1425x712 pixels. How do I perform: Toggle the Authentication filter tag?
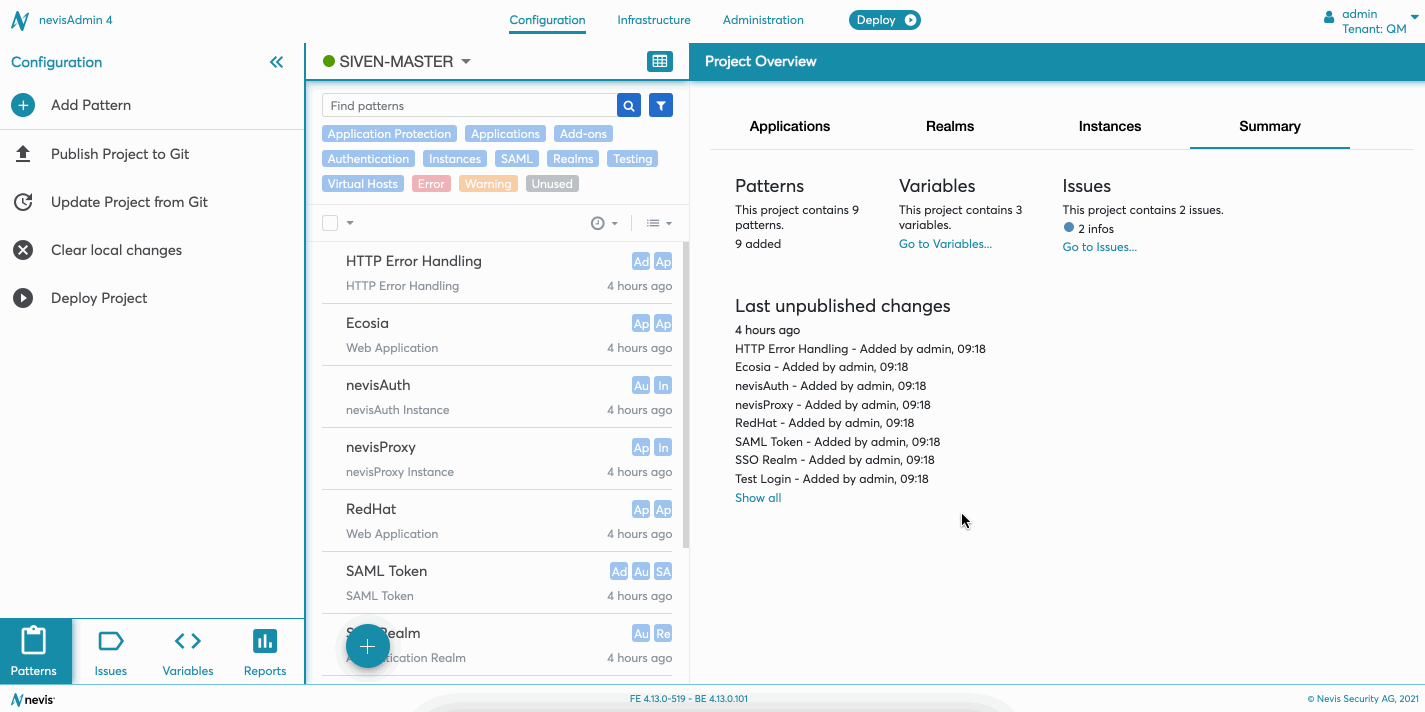[x=368, y=159]
